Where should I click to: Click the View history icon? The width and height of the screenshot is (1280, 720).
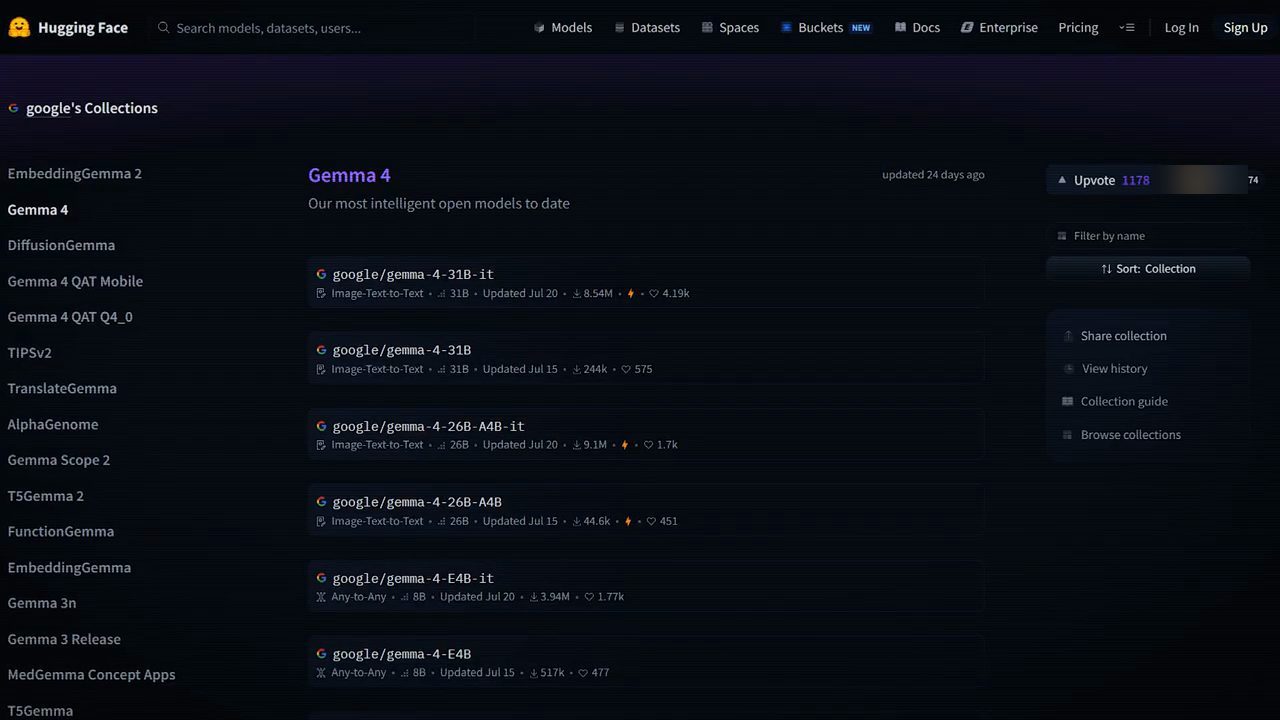tap(1068, 369)
